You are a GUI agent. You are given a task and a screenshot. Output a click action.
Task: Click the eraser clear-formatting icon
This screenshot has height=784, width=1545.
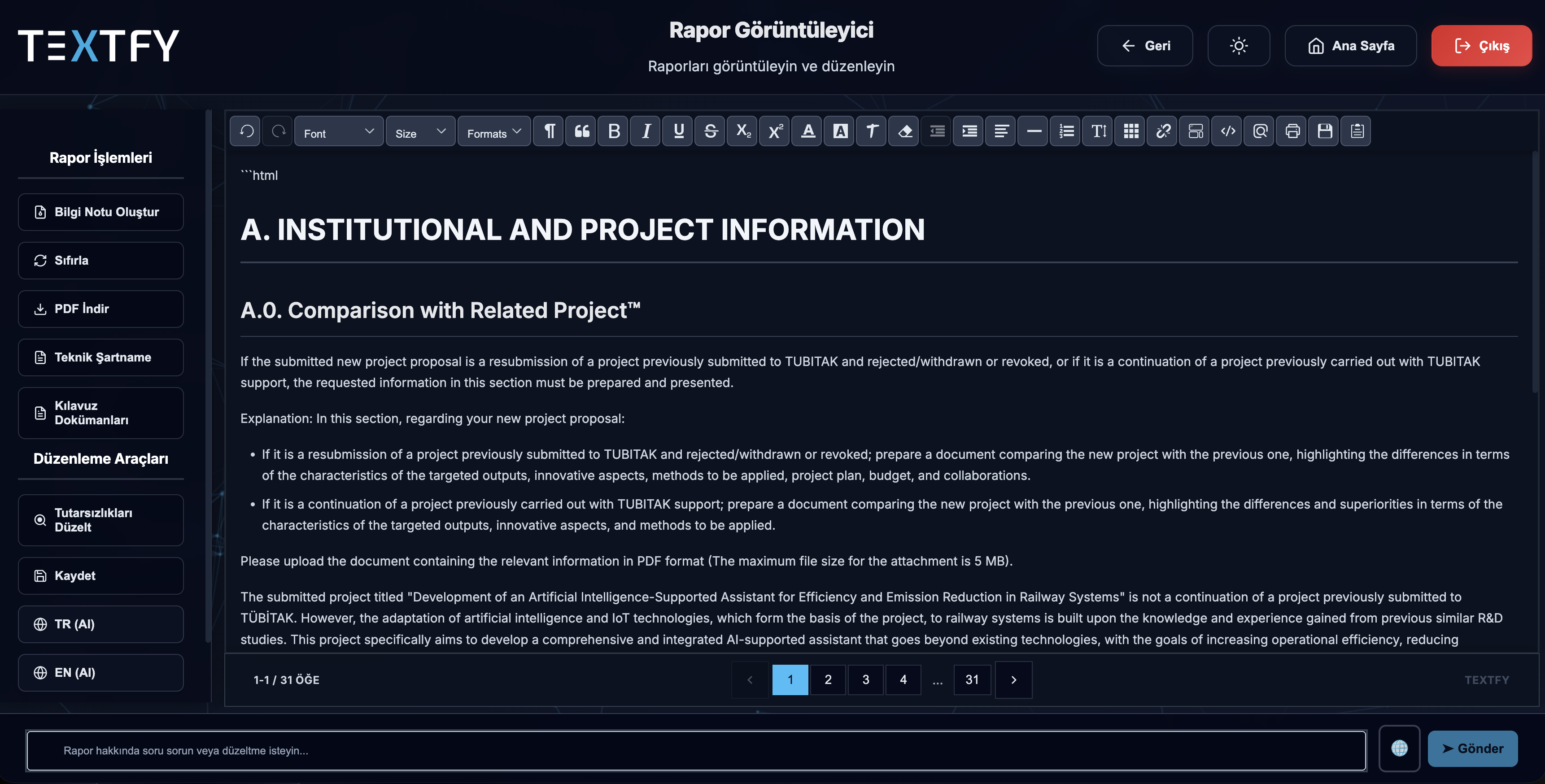(x=904, y=131)
